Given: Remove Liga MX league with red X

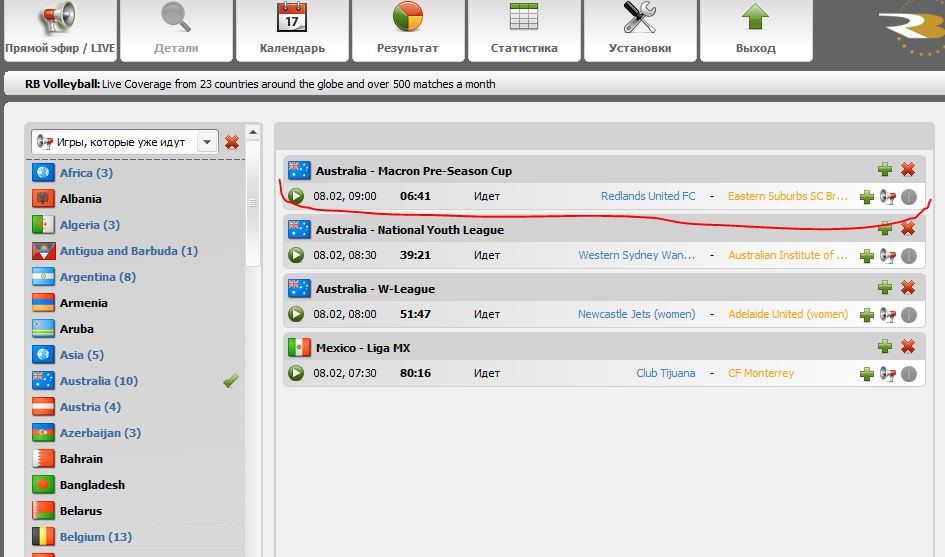Looking at the screenshot, I should click(x=908, y=346).
